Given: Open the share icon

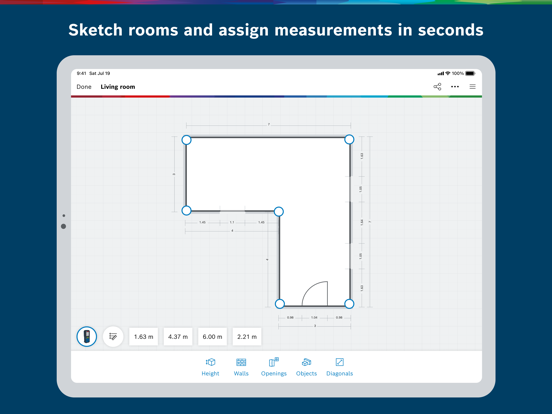Looking at the screenshot, I should pyautogui.click(x=437, y=87).
